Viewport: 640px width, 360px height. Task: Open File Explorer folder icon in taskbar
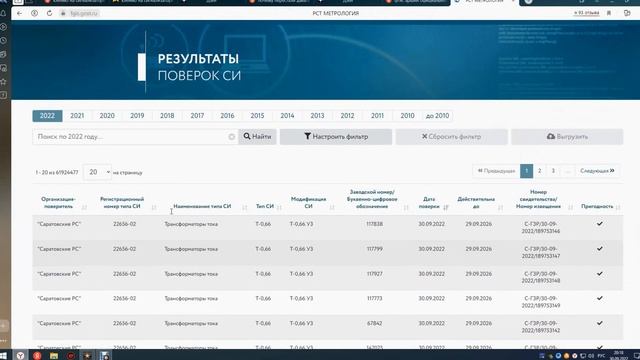pos(53,356)
